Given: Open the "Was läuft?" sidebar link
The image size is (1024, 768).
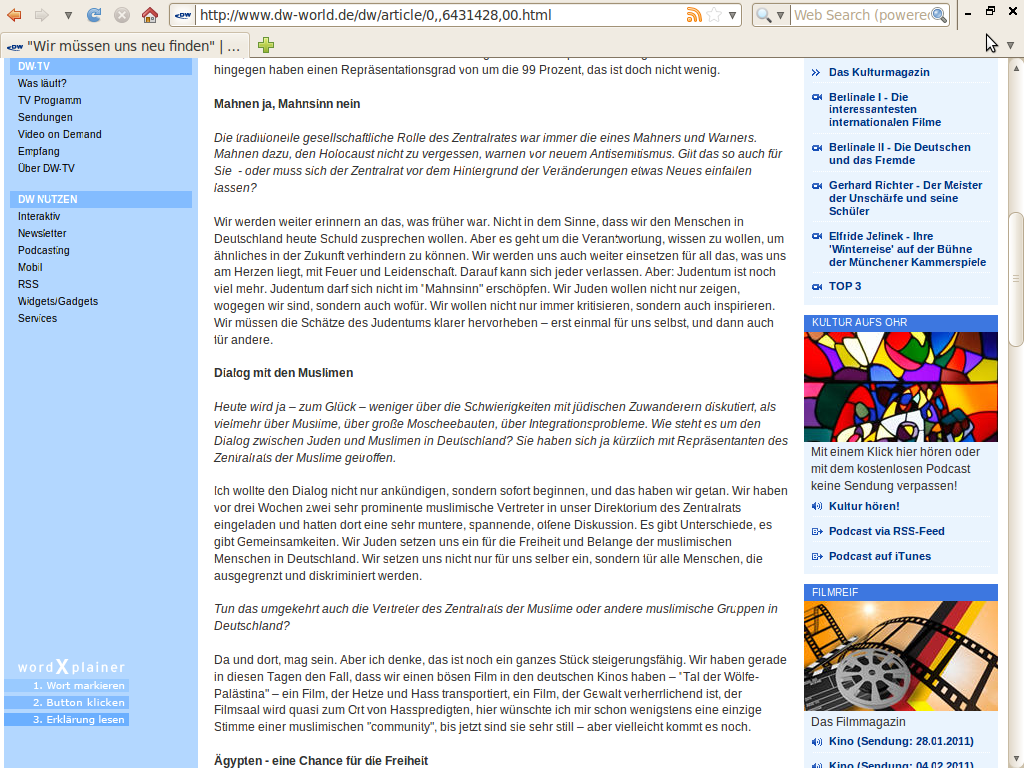Looking at the screenshot, I should click(x=42, y=84).
